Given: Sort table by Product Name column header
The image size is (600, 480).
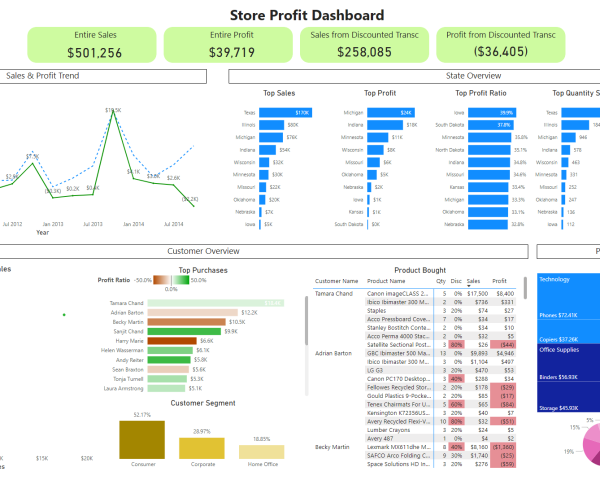Looking at the screenshot, I should coord(385,282).
